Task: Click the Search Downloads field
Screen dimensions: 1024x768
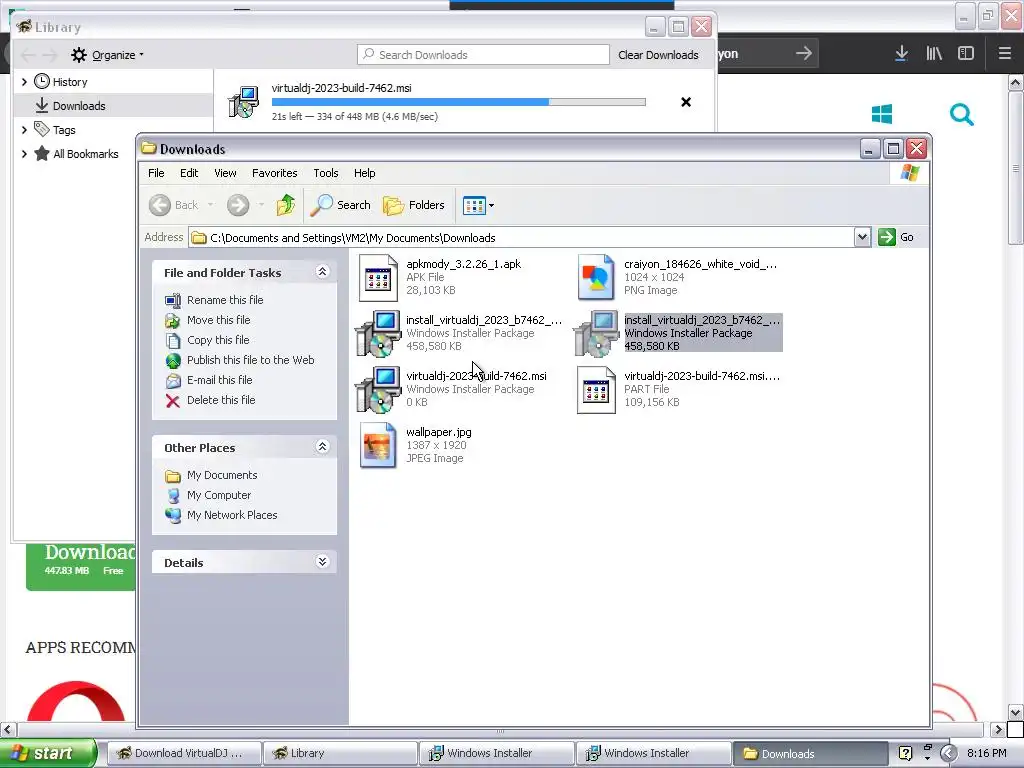Action: [483, 55]
